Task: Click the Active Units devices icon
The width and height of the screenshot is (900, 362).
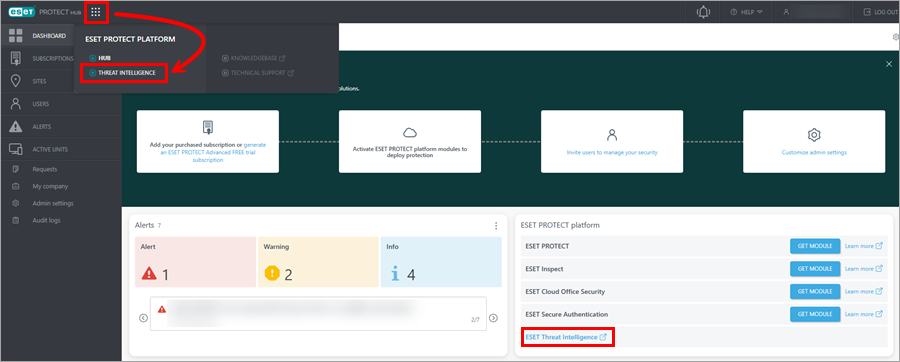Action: coord(16,150)
